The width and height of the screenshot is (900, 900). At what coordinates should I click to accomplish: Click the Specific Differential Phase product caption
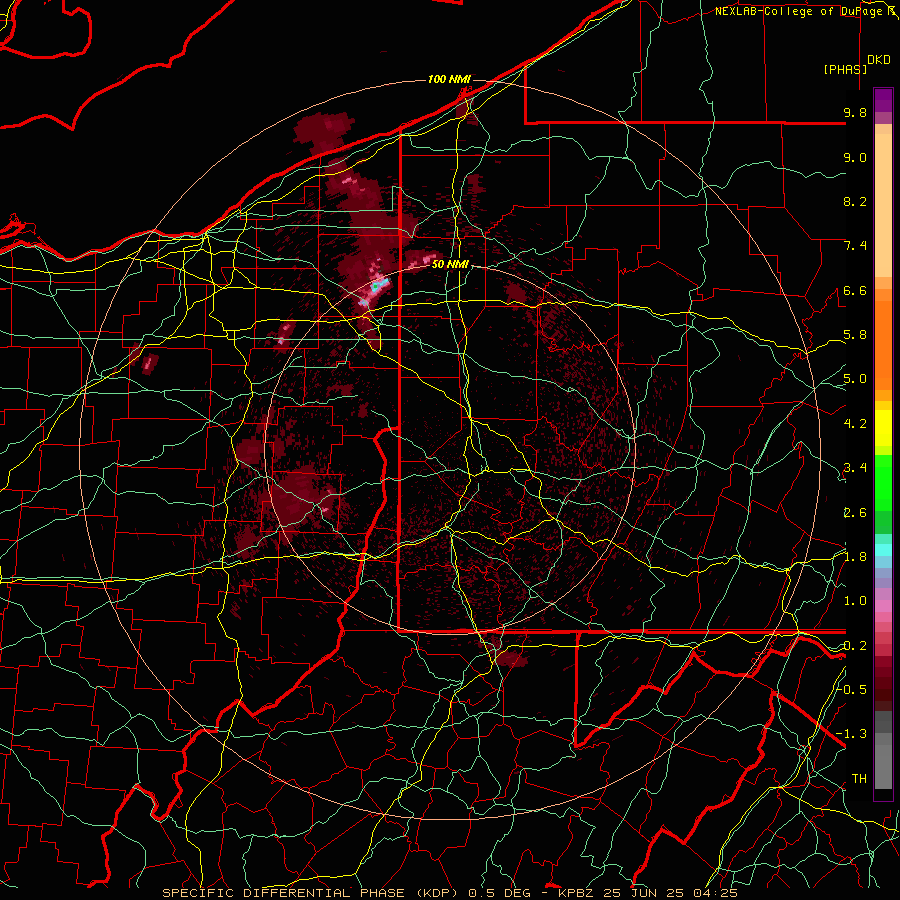[450, 893]
